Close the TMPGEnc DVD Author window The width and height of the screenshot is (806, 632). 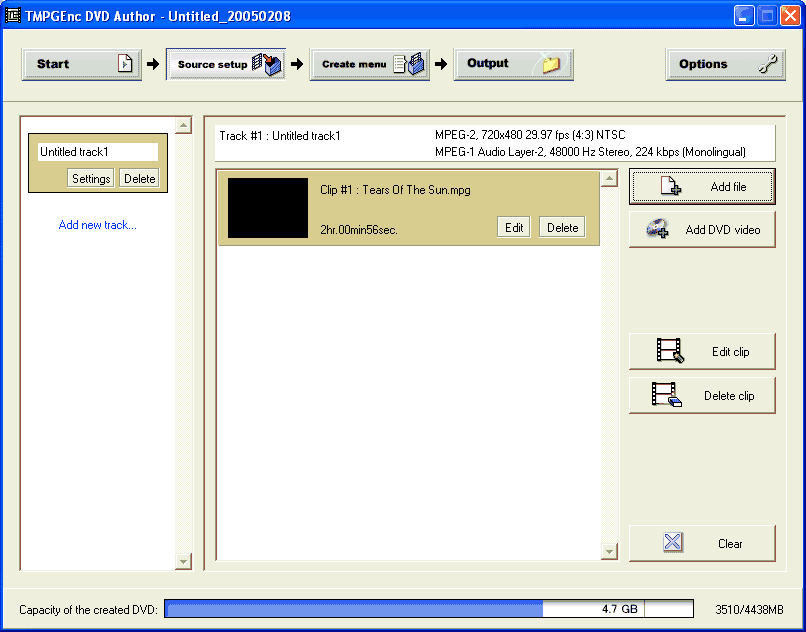[790, 15]
